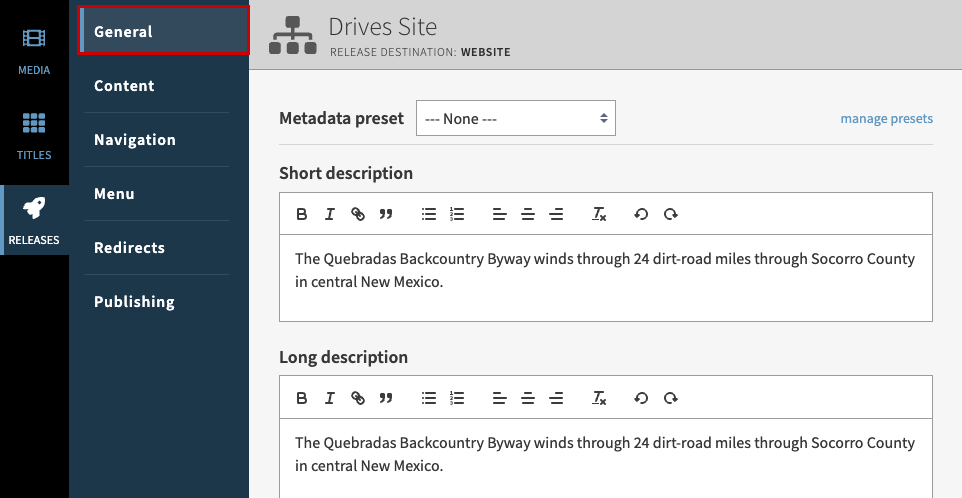Align left in Long description editor
Viewport: 962px width, 498px height.
tap(499, 398)
